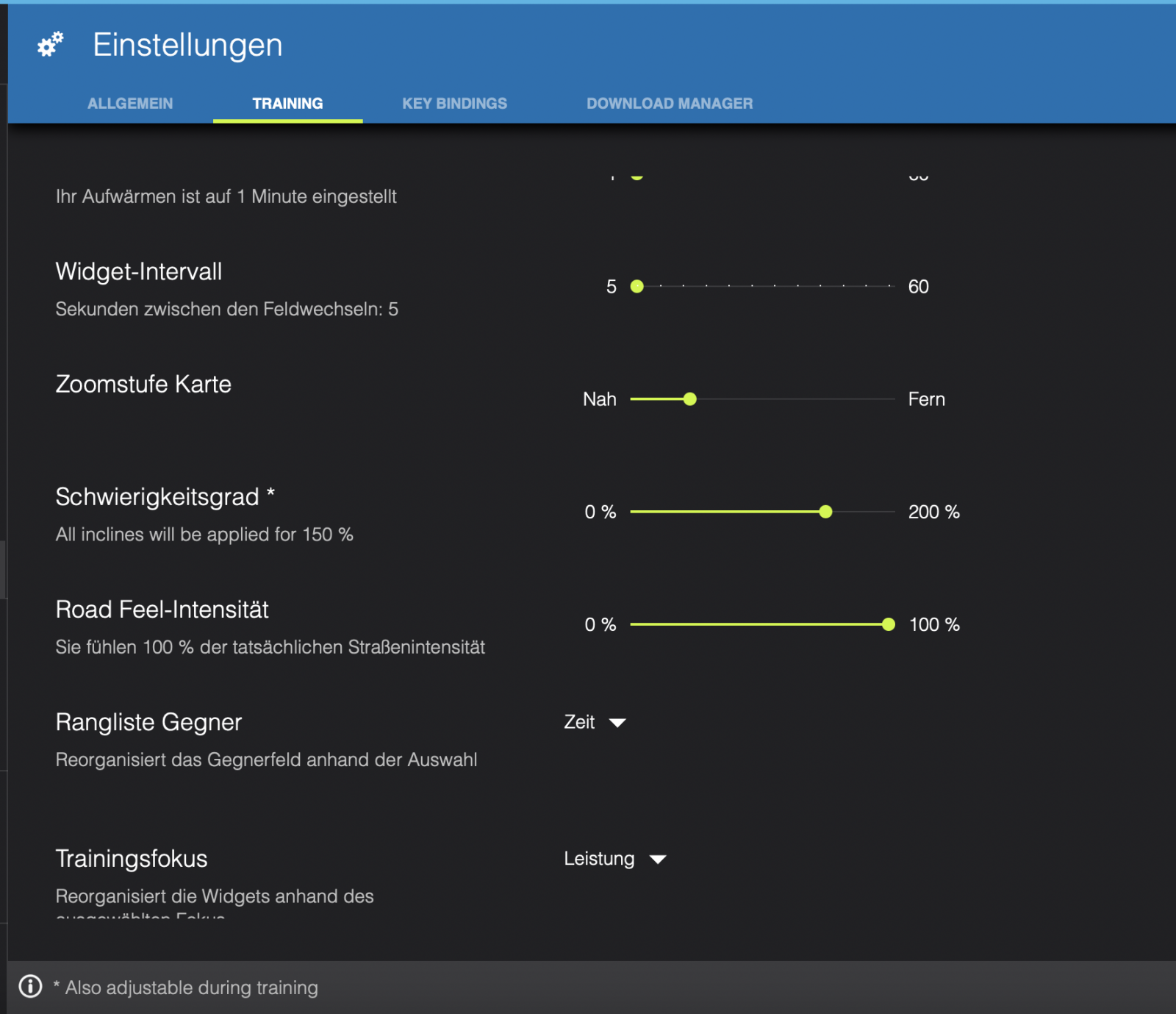Image resolution: width=1176 pixels, height=1014 pixels.
Task: Click the Road Feel-Intensität slider handle
Action: [889, 624]
